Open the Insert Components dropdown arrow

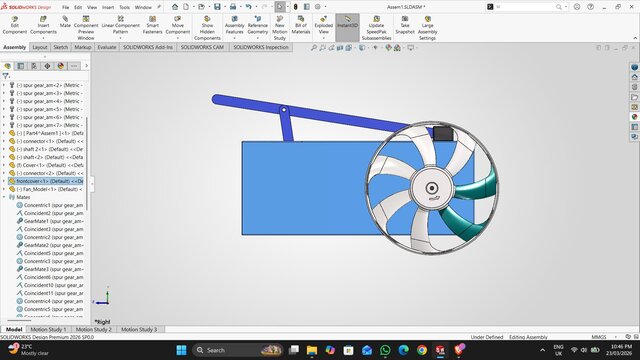(x=43, y=38)
